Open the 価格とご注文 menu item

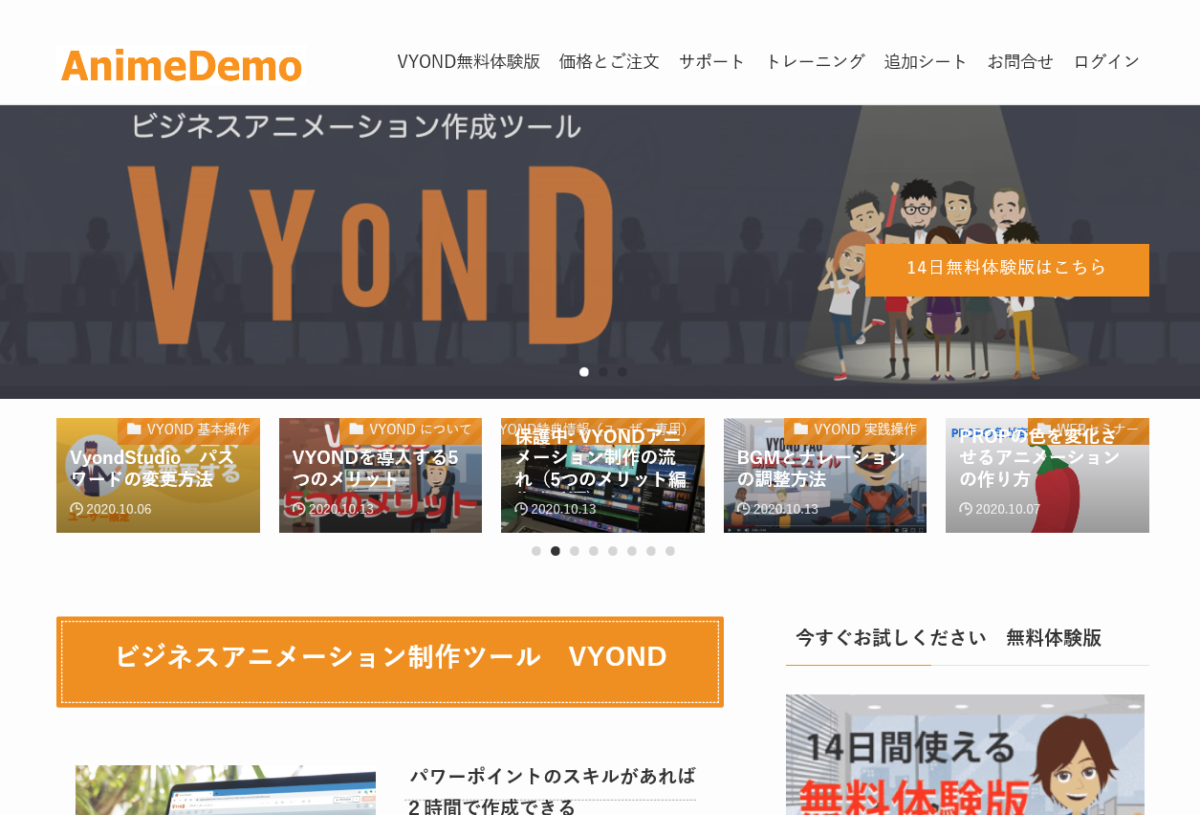[x=609, y=61]
